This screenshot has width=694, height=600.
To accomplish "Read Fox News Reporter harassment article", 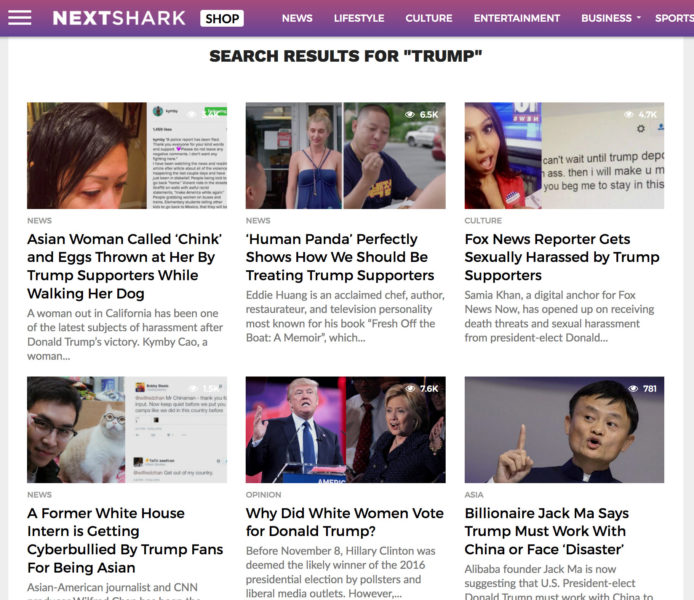I will click(x=562, y=257).
